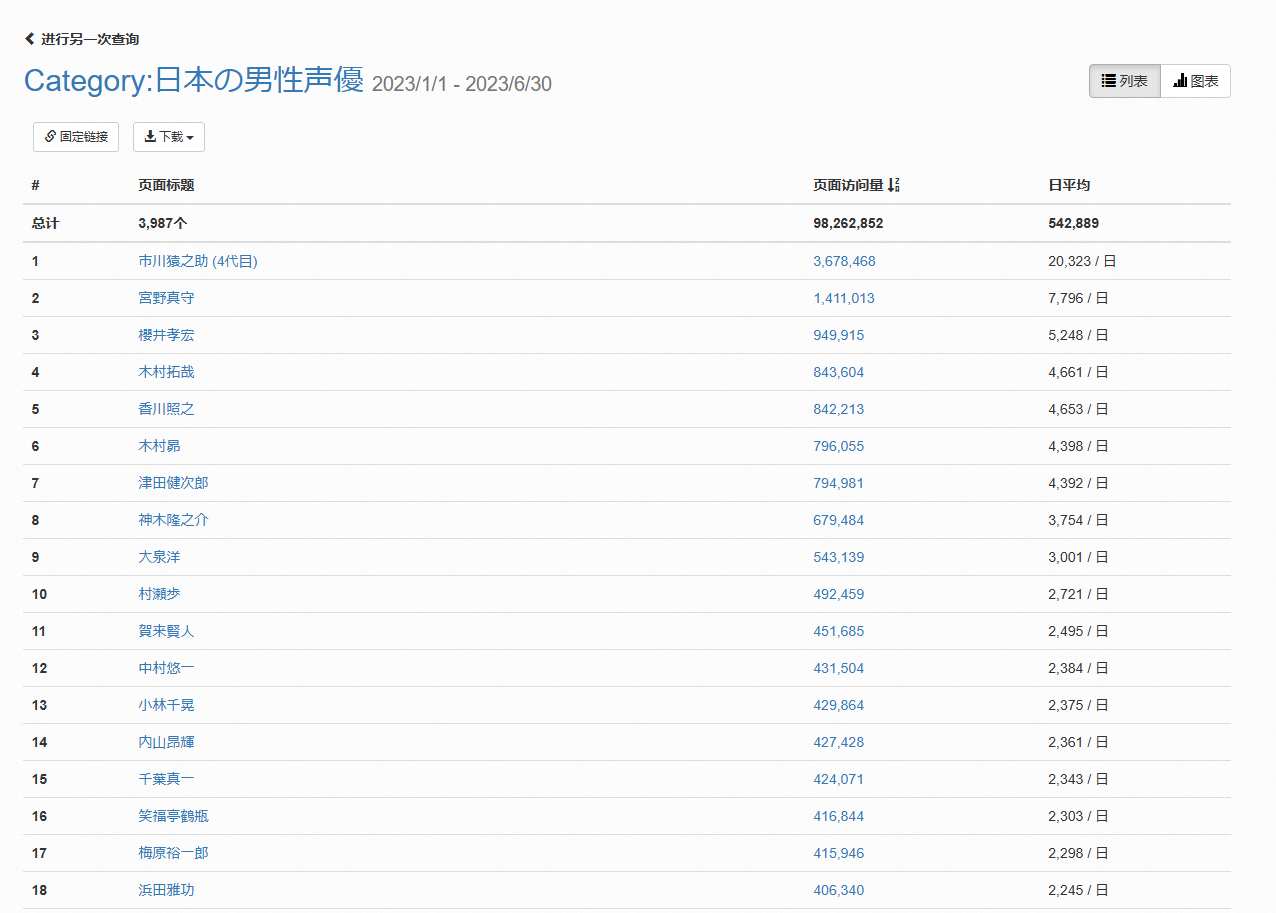Click the sort icon beside 页面访问量
Screen dimensions: 1276x913
894,185
